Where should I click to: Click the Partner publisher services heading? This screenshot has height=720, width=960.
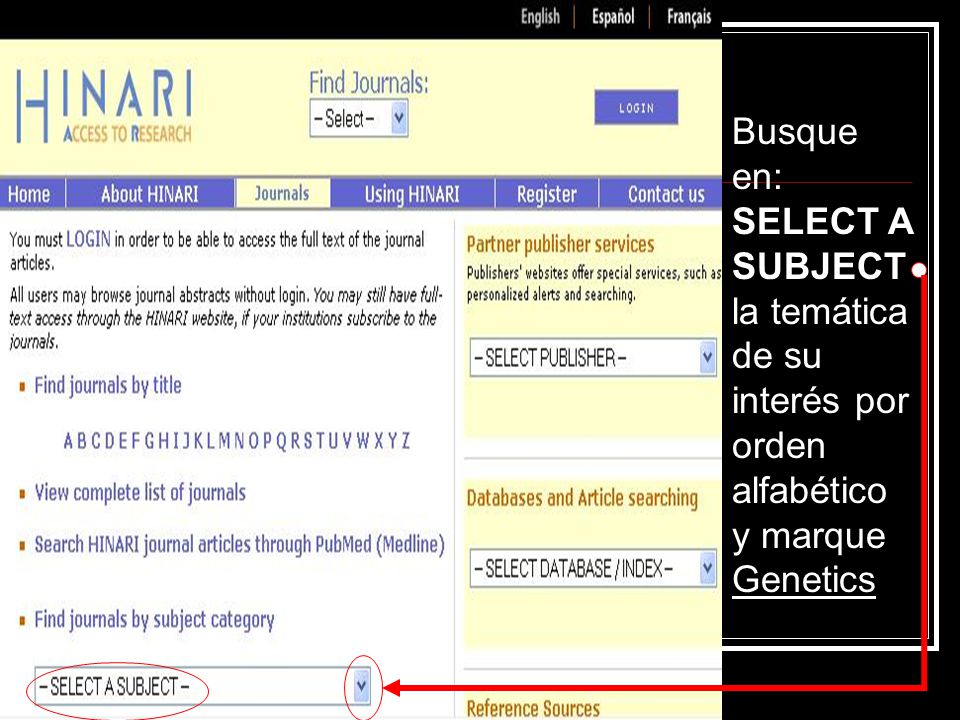click(560, 245)
